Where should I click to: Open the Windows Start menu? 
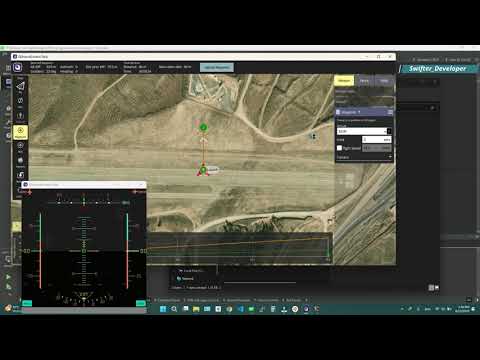point(163,309)
